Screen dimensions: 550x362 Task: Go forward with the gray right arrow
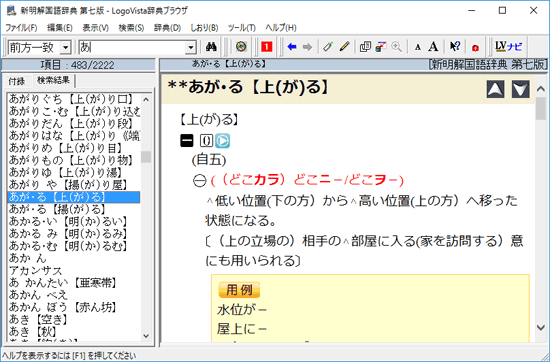[307, 47]
